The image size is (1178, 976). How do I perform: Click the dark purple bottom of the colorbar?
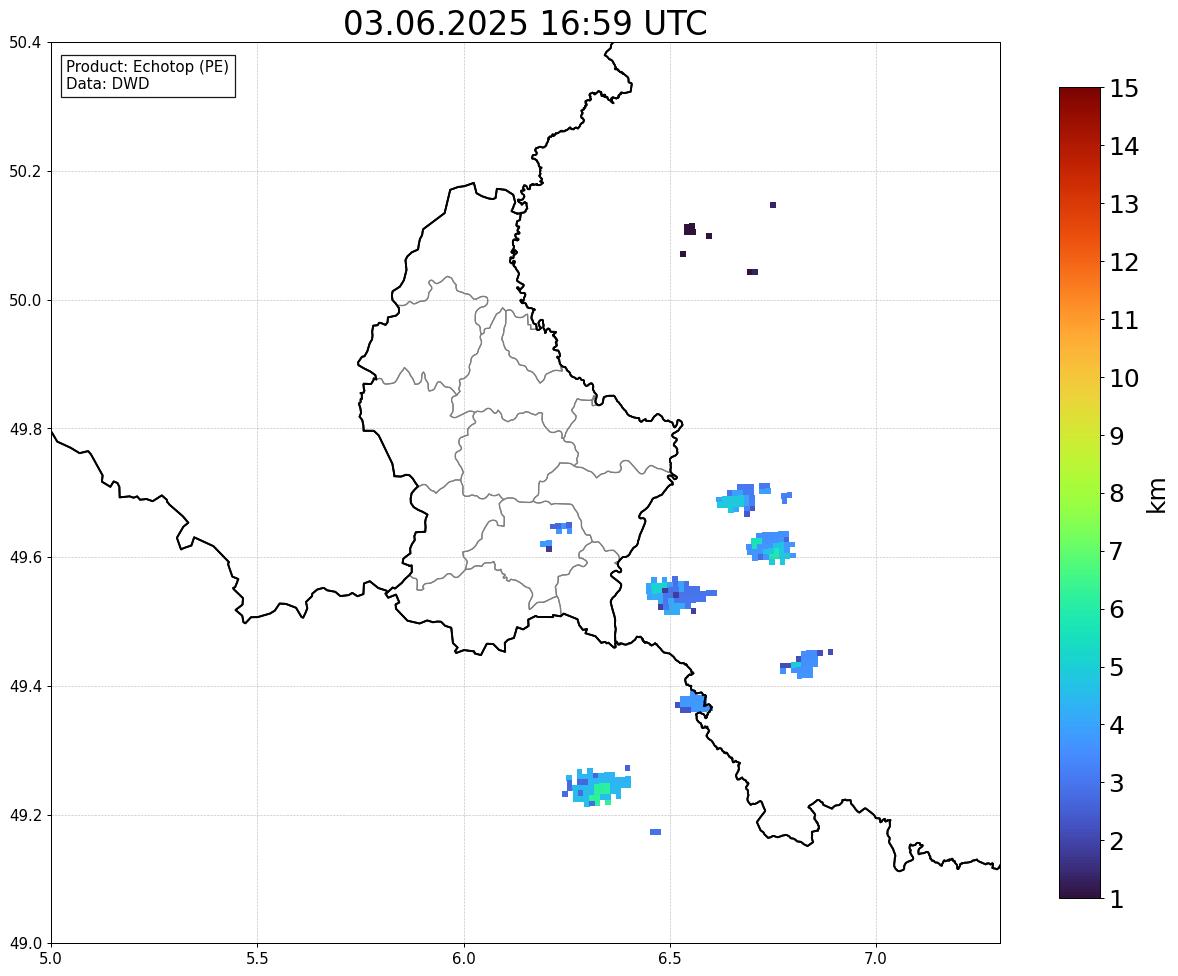tap(1080, 890)
